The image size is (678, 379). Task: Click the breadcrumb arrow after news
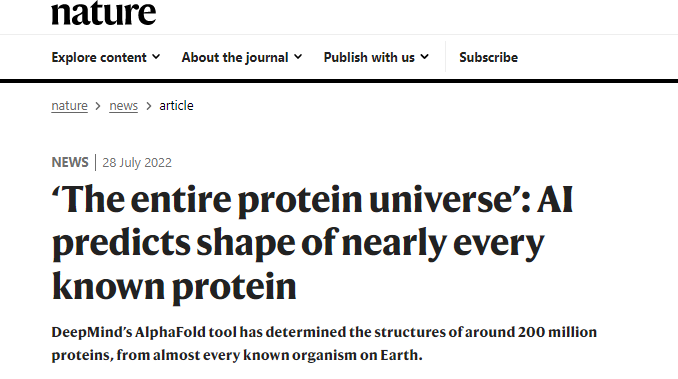(149, 106)
